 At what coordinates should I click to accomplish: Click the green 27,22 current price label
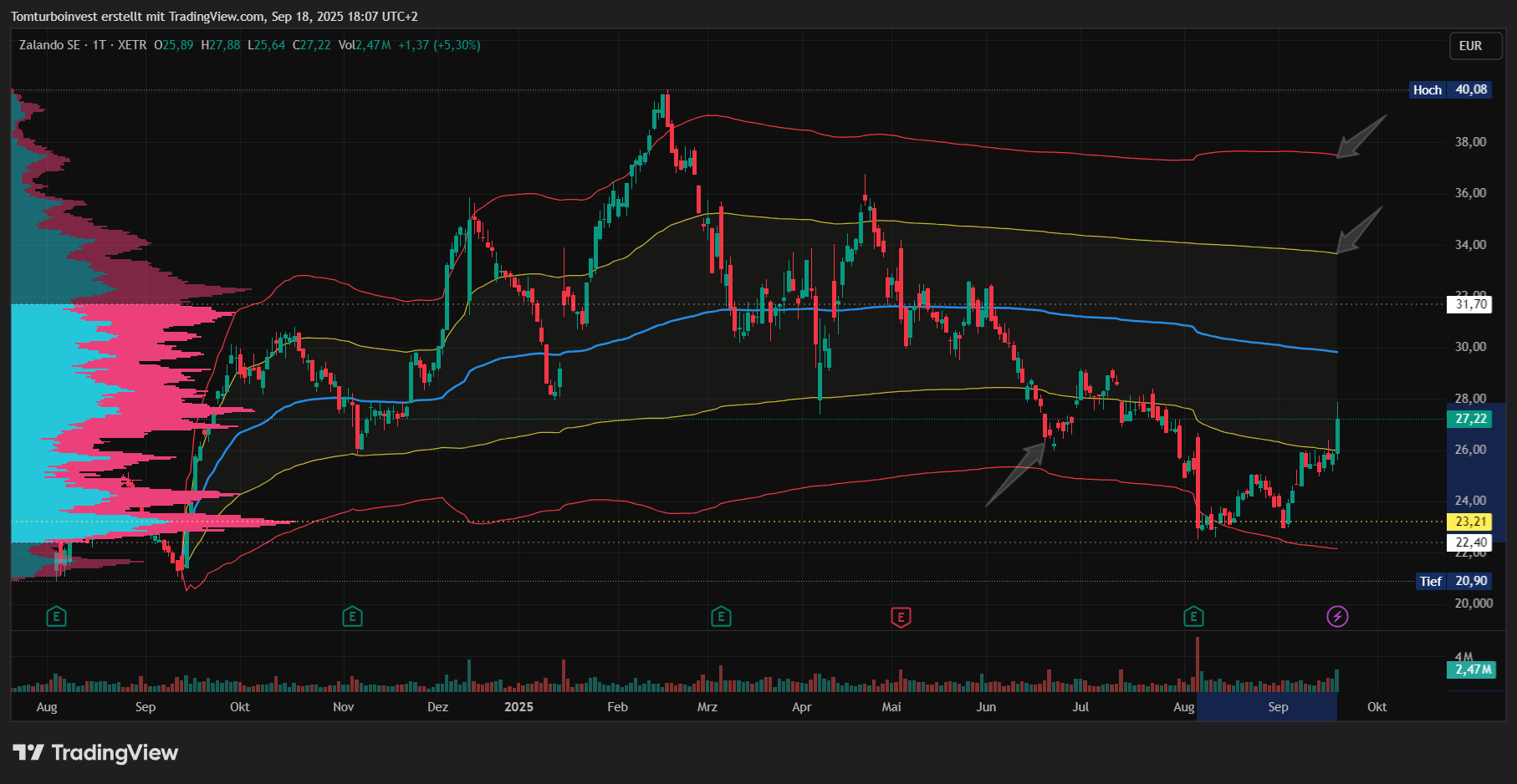pos(1471,419)
